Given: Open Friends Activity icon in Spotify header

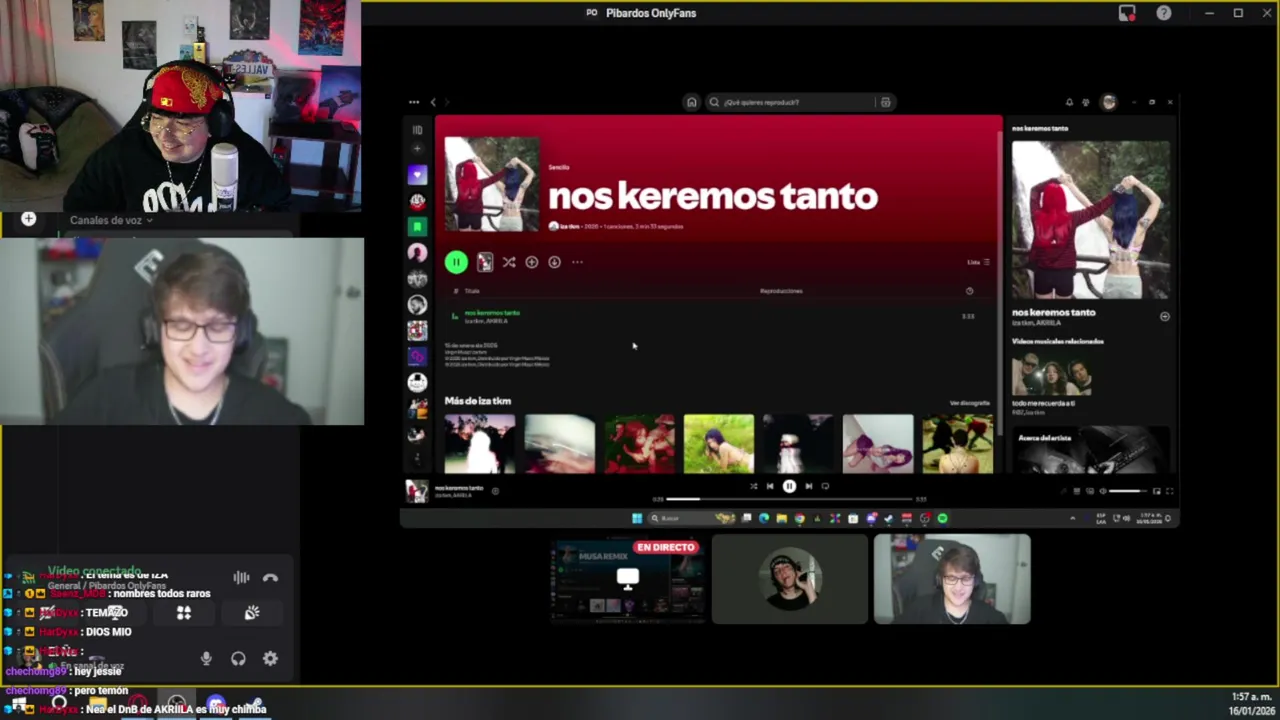Looking at the screenshot, I should pyautogui.click(x=1086, y=102).
